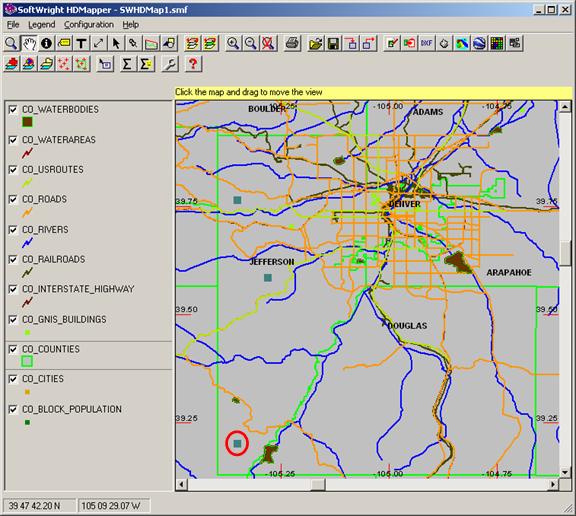Image resolution: width=576 pixels, height=516 pixels.
Task: Select the hand pan tool
Action: (x=29, y=43)
